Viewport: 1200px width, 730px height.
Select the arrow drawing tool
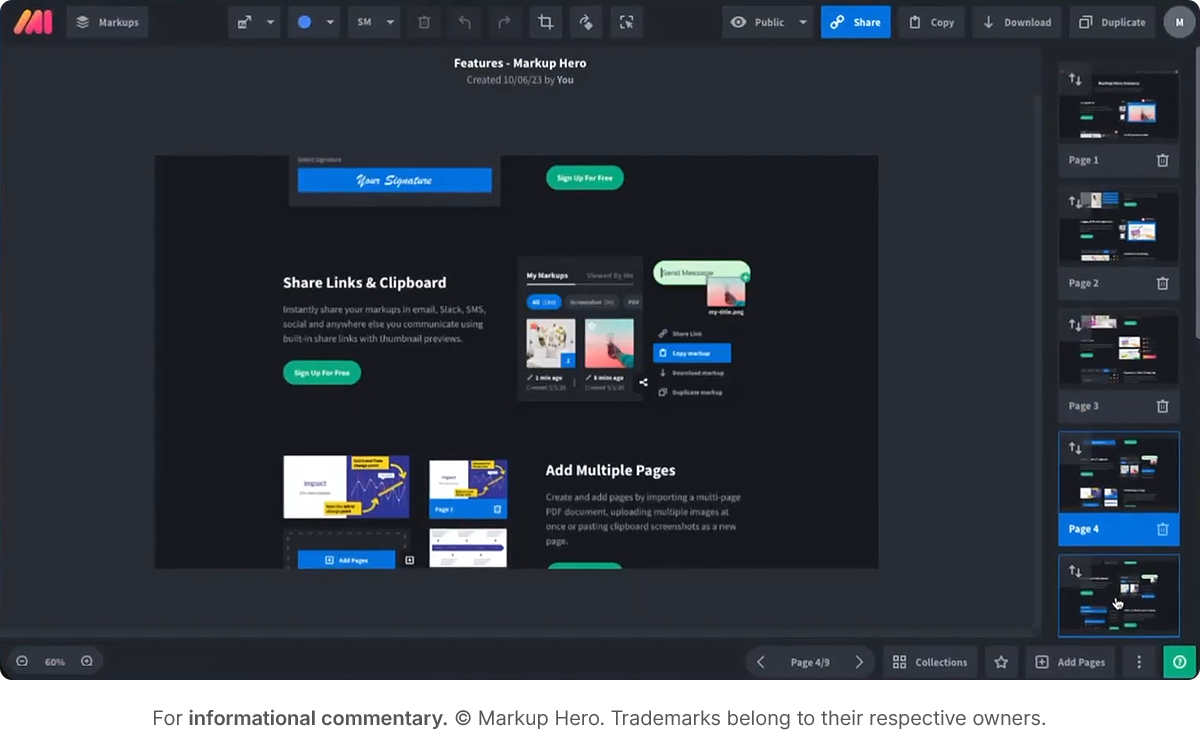click(245, 22)
